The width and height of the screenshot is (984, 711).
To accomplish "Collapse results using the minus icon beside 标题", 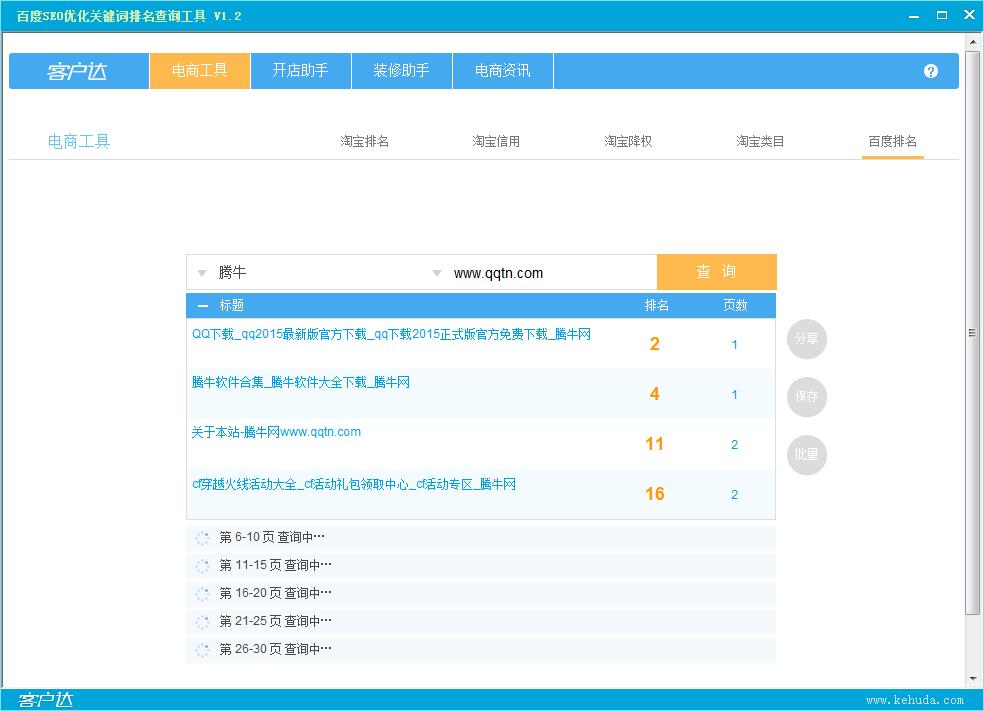I will 203,306.
